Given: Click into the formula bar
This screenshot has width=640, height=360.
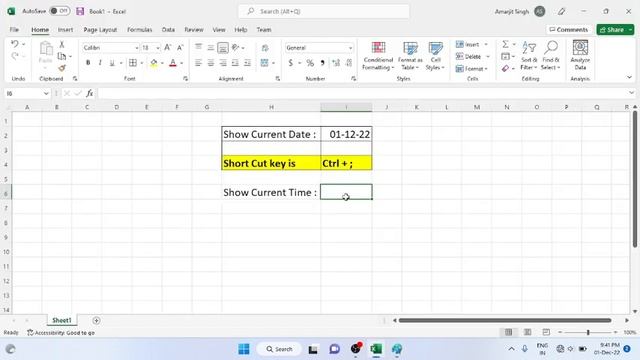Looking at the screenshot, I should [362, 93].
